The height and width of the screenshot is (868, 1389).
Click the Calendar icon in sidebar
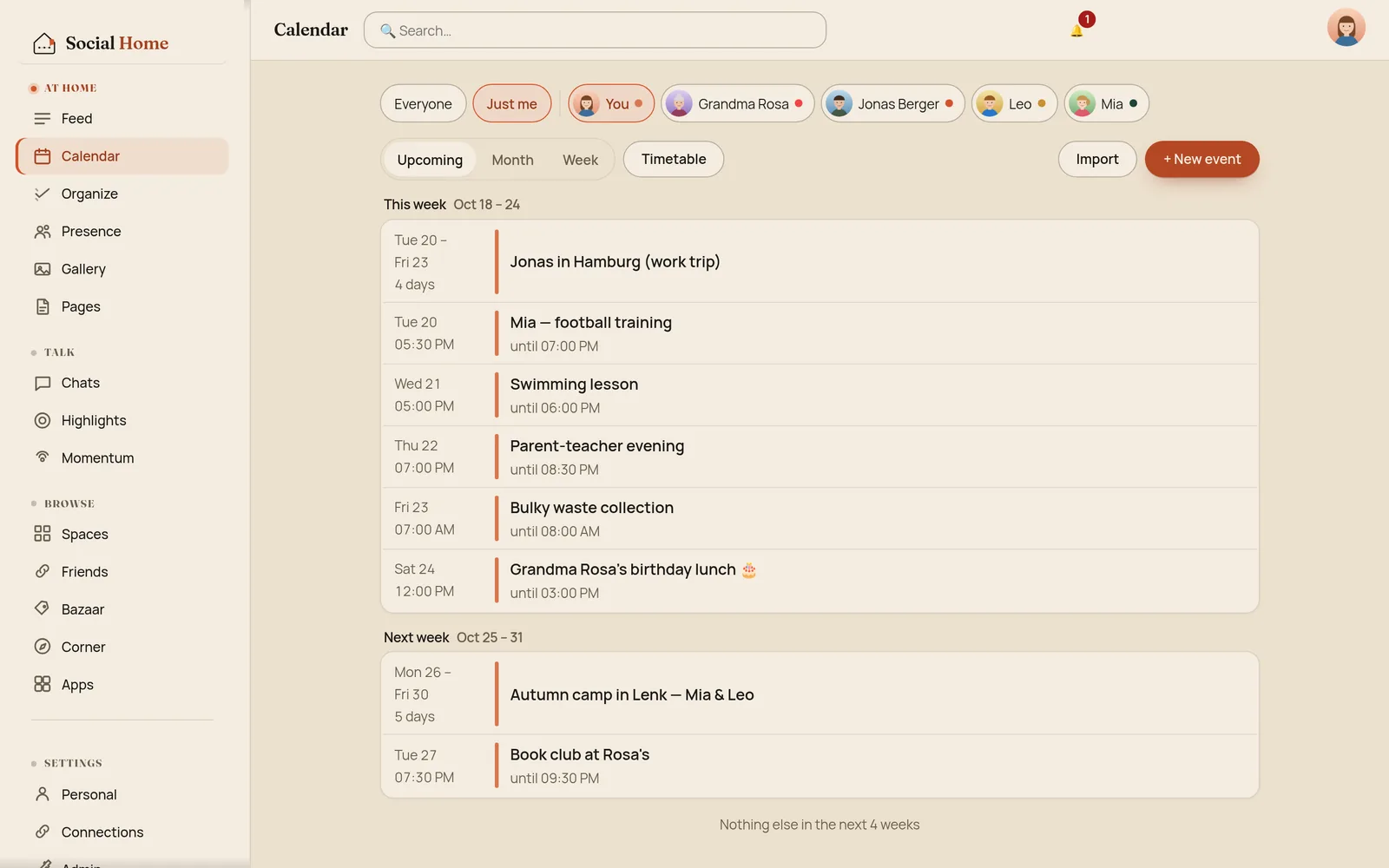(43, 156)
